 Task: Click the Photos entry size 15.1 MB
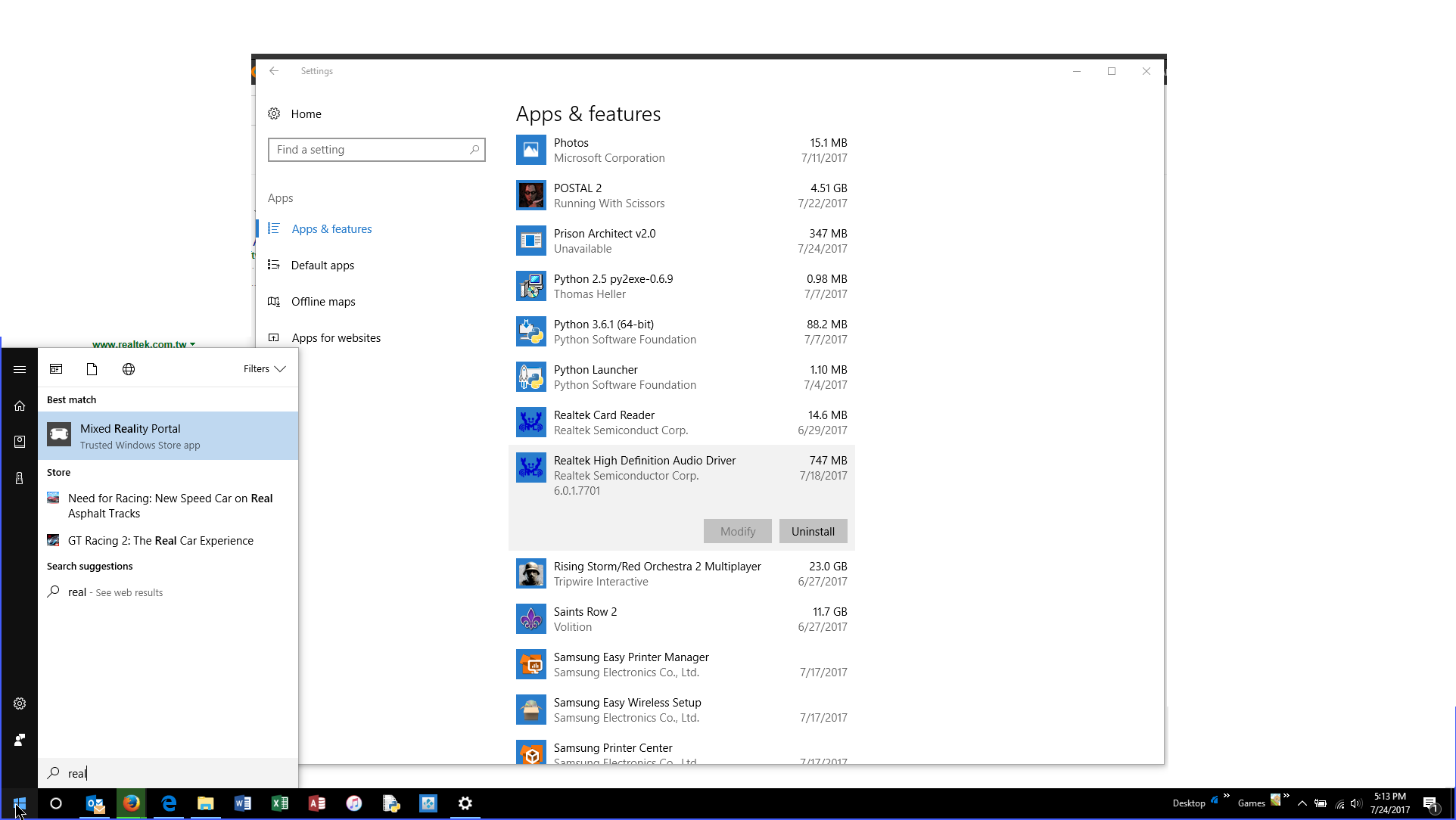pos(828,142)
